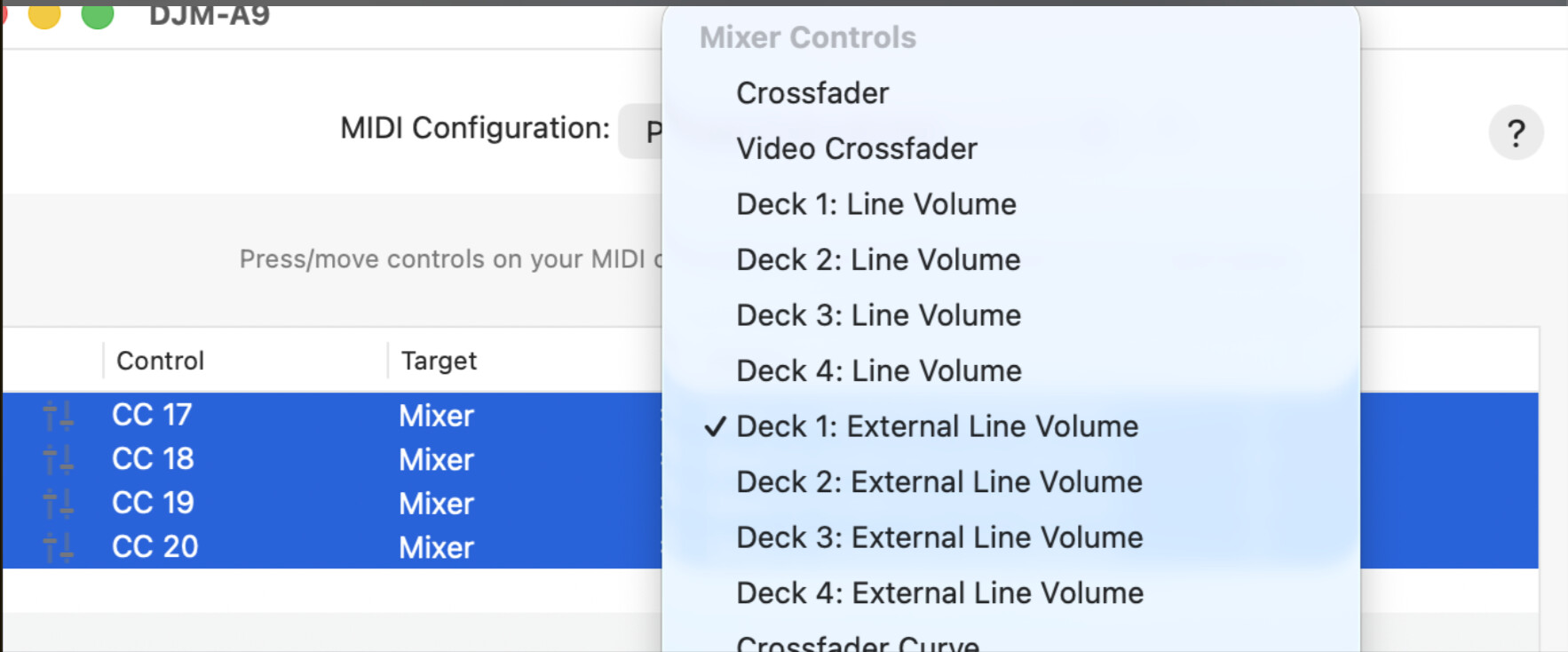Choose Deck 1: Line Volume option

[875, 204]
